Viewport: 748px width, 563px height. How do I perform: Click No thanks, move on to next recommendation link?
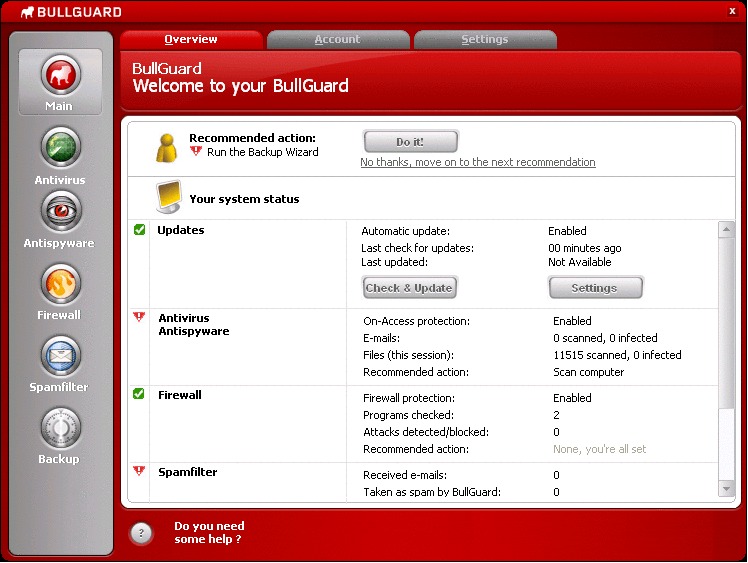coord(478,162)
